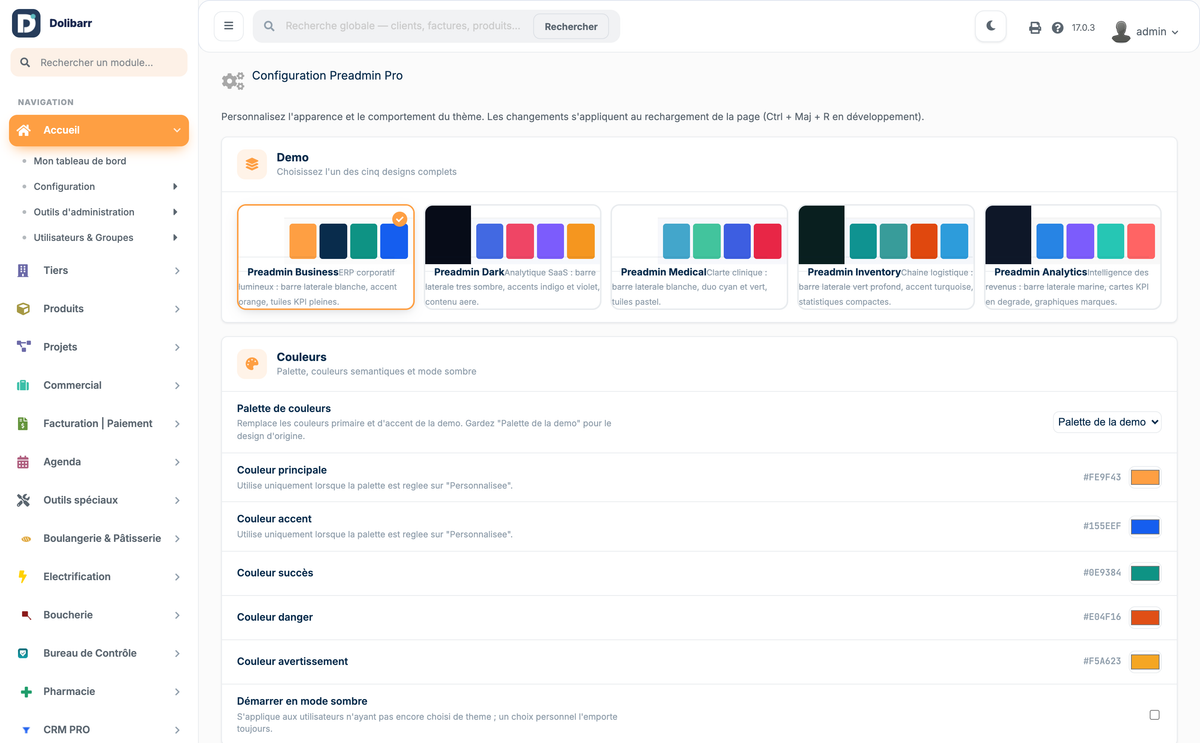Screen dimensions: 1200x743
Task: Pick the Couleur succès green swatch
Action: point(1145,574)
